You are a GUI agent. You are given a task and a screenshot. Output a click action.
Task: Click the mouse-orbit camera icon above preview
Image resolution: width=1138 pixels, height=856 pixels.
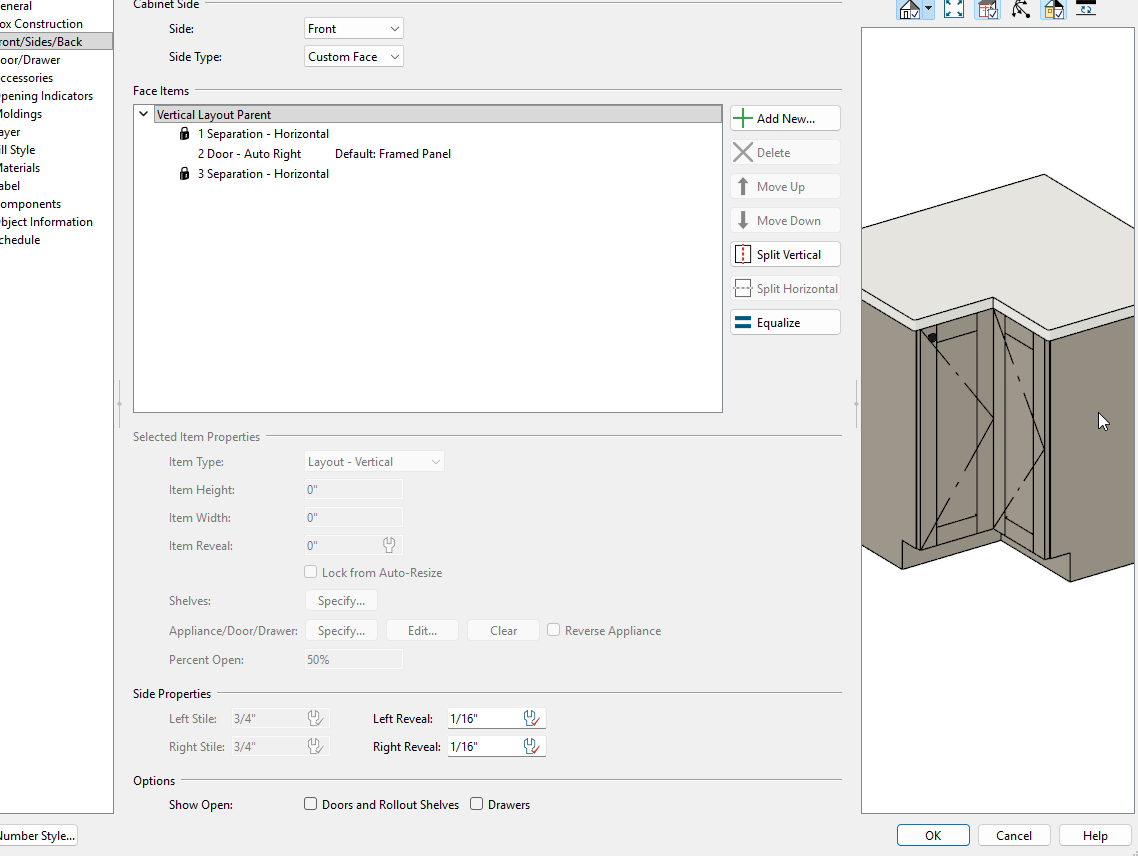pos(1020,9)
